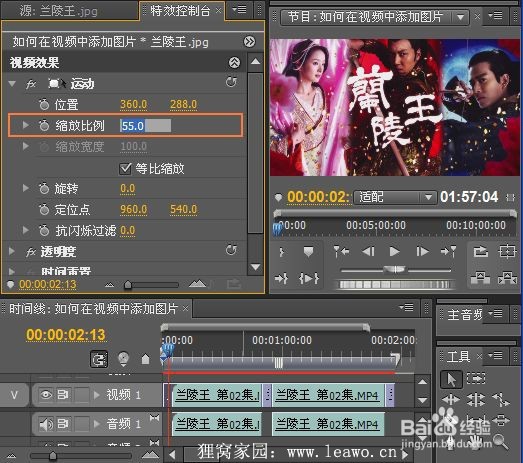Toggle the Scale keyframe stopwatch
Viewport: 523px width, 463px height.
pyautogui.click(x=44, y=125)
